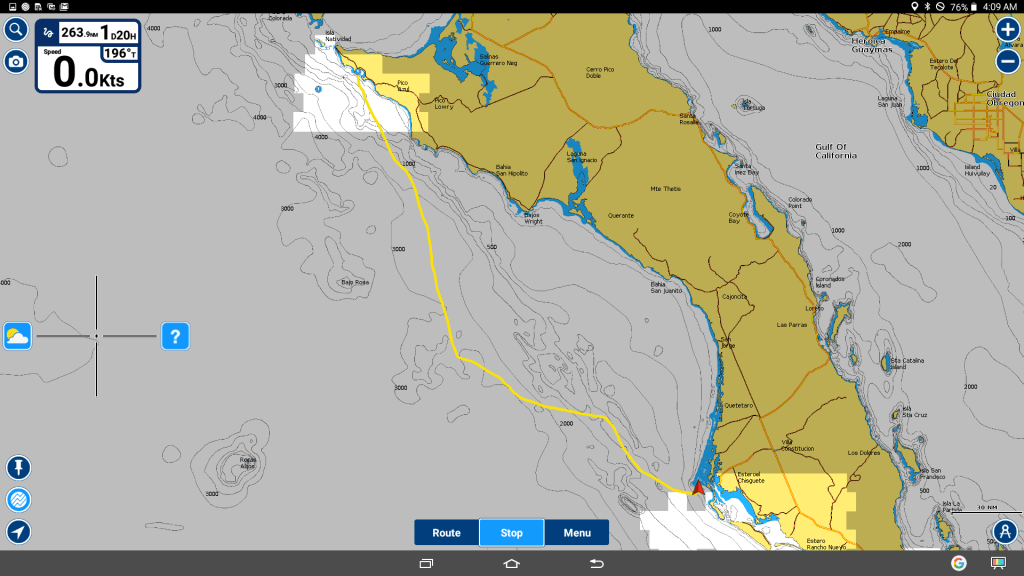Tap the blue question mark info icon
Screen dimensions: 1024x576
coord(175,336)
